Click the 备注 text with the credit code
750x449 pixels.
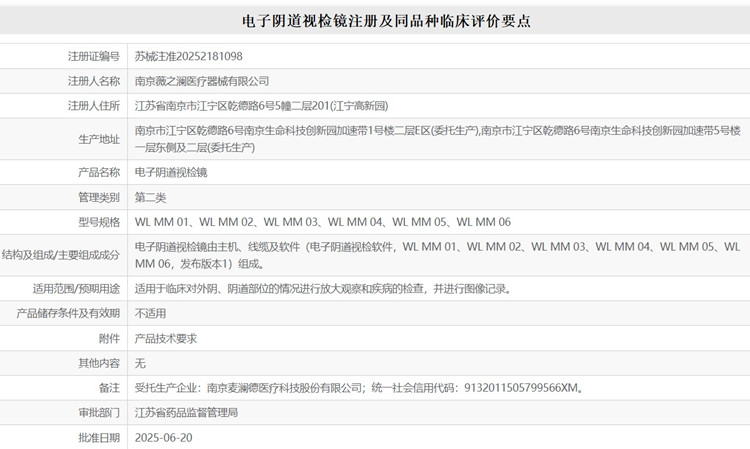pyautogui.click(x=358, y=388)
